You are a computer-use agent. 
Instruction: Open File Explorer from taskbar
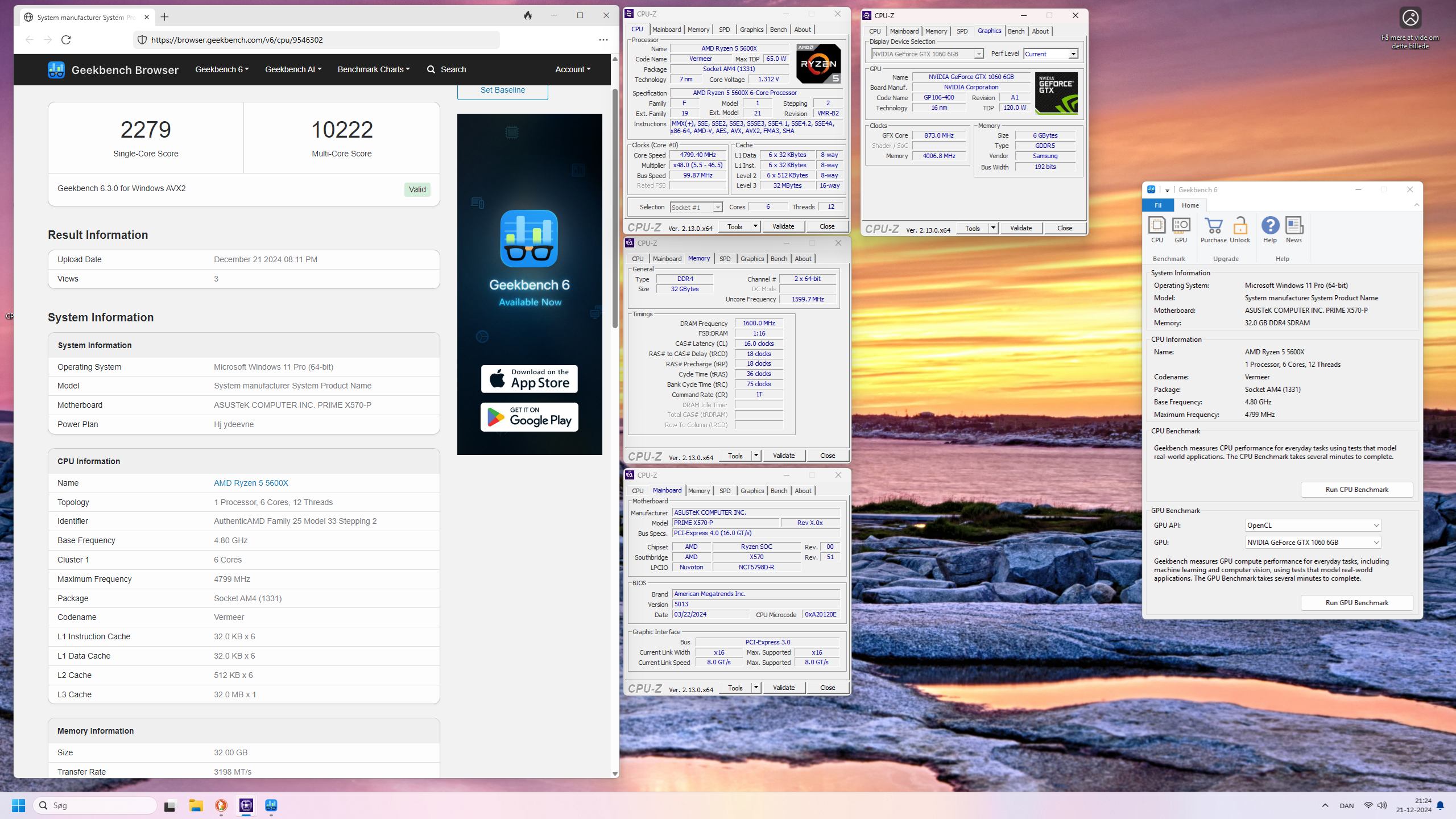pos(196,805)
